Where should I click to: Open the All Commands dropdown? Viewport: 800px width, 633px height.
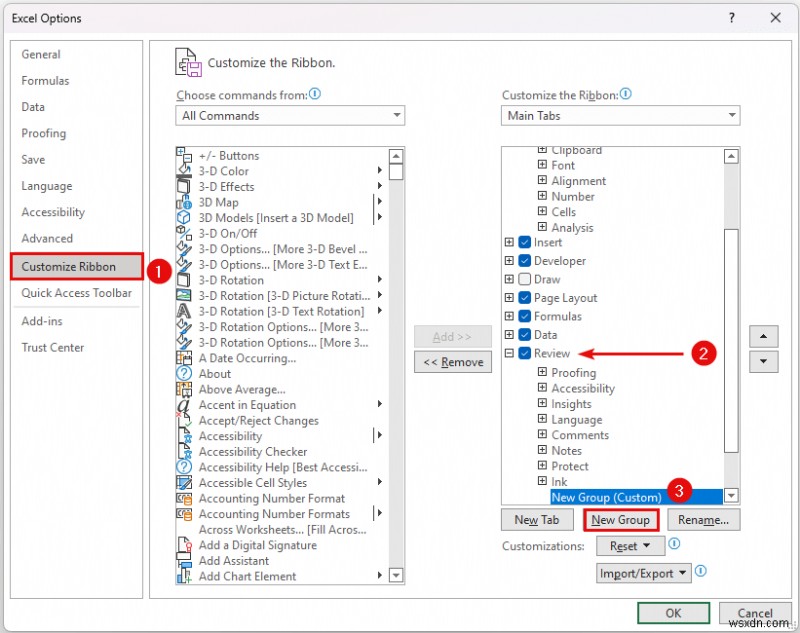point(290,116)
